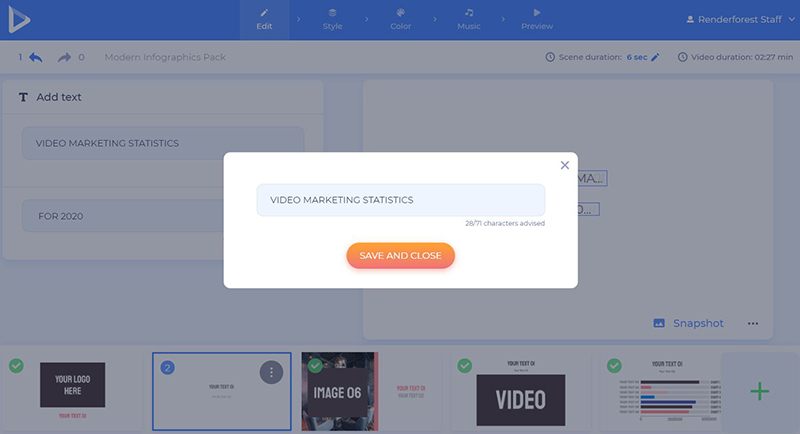Switch to the Color tab
The height and width of the screenshot is (434, 800).
pyautogui.click(x=400, y=19)
